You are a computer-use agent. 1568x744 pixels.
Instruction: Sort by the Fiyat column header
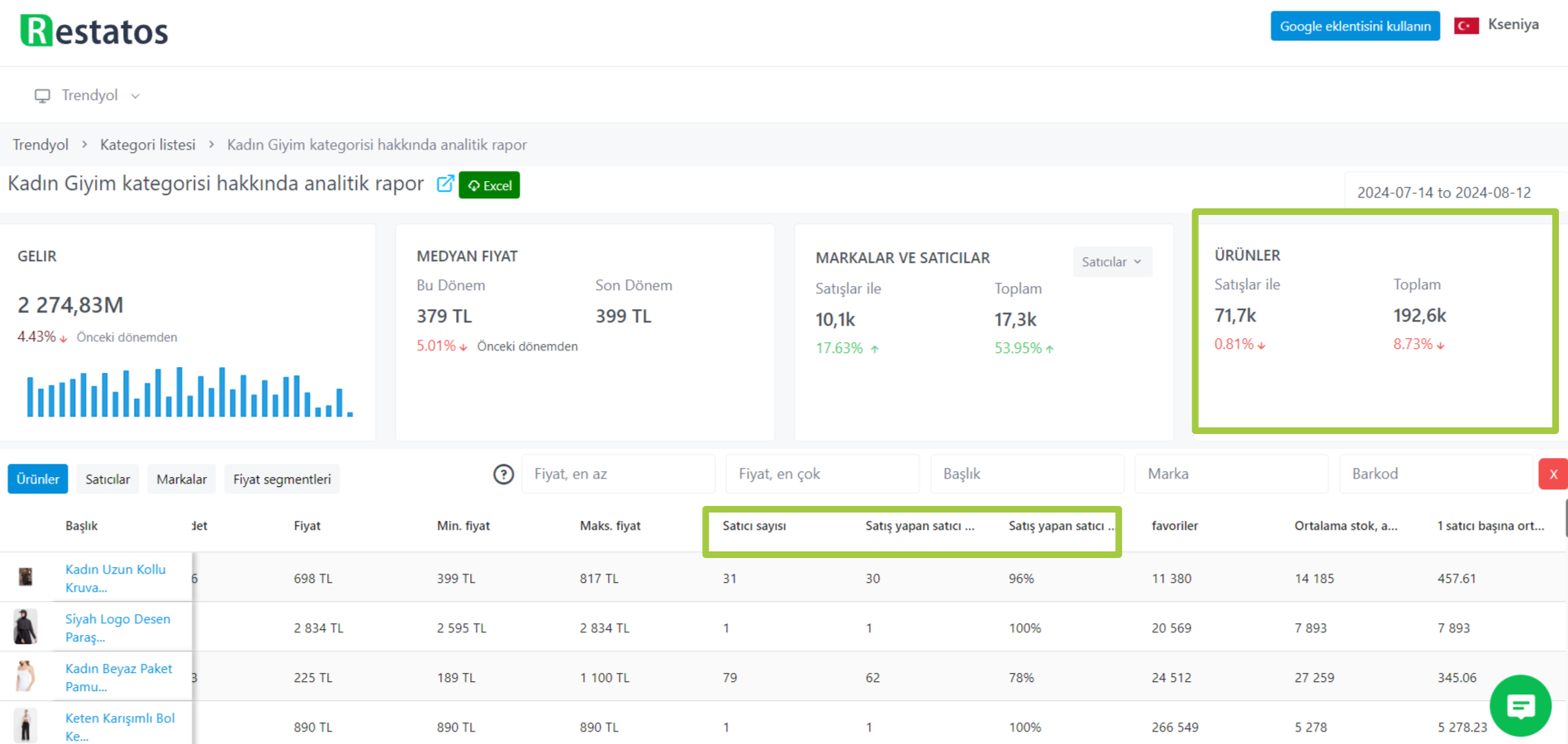(x=307, y=526)
